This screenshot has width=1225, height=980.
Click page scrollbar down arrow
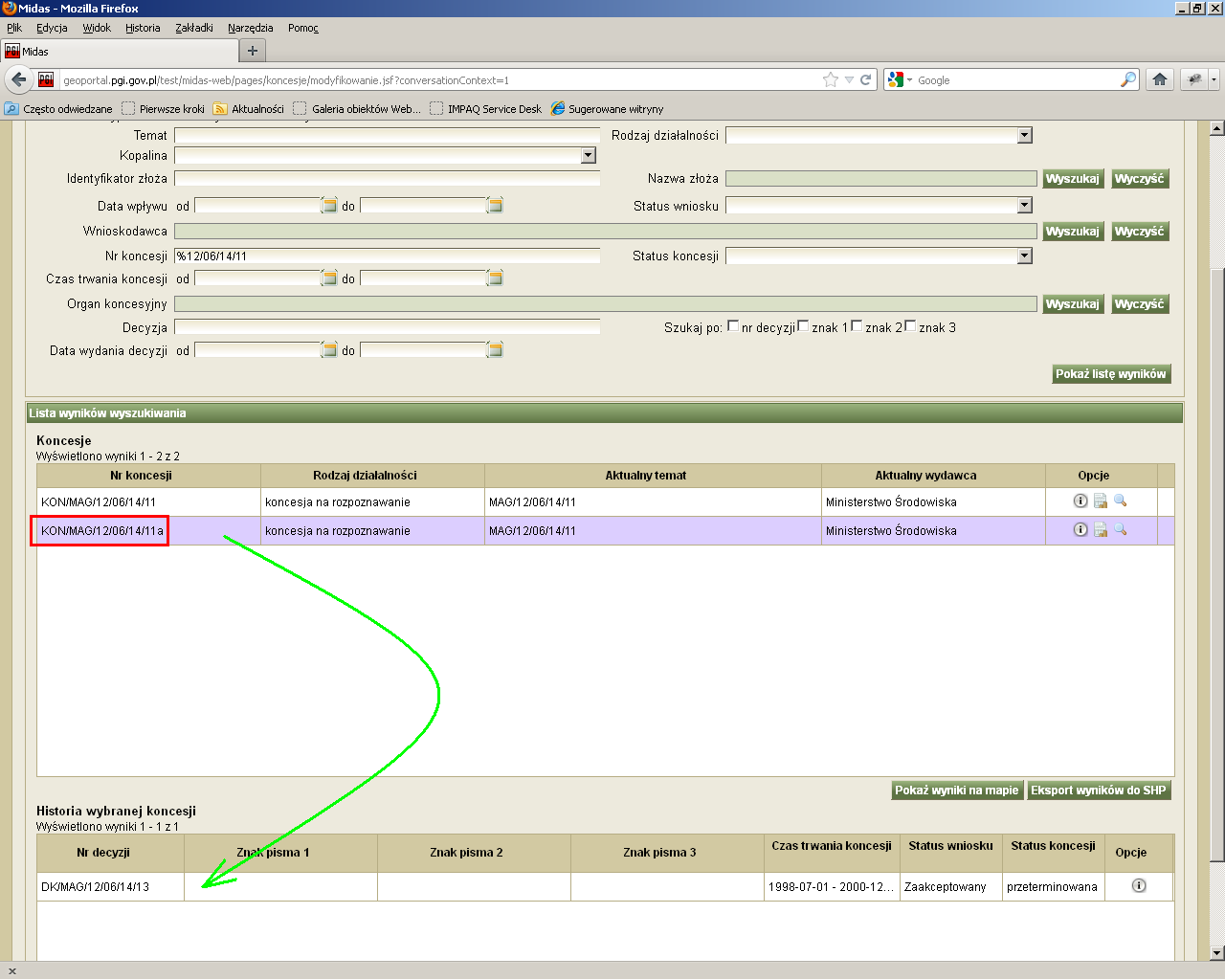tap(1216, 952)
